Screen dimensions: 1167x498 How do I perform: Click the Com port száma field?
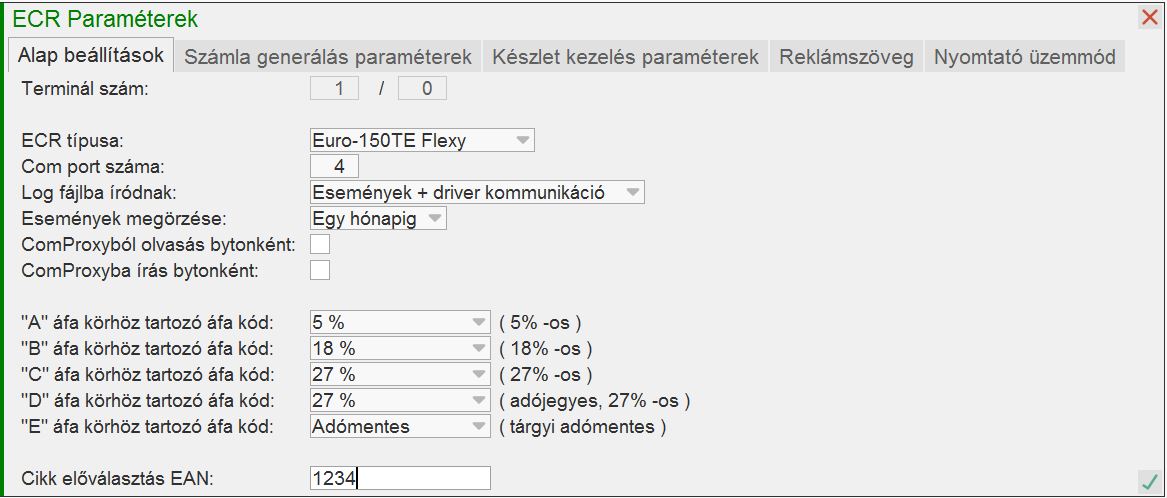334,166
